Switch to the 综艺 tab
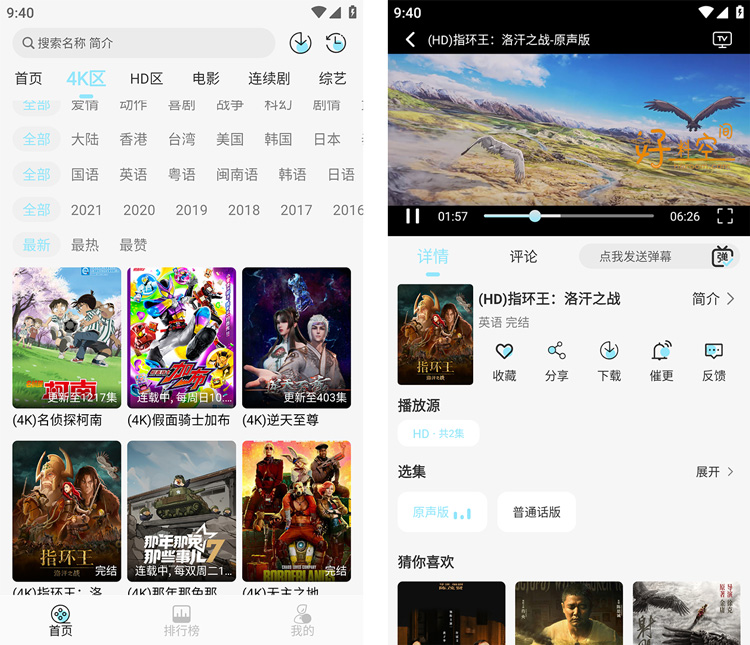 tap(332, 78)
